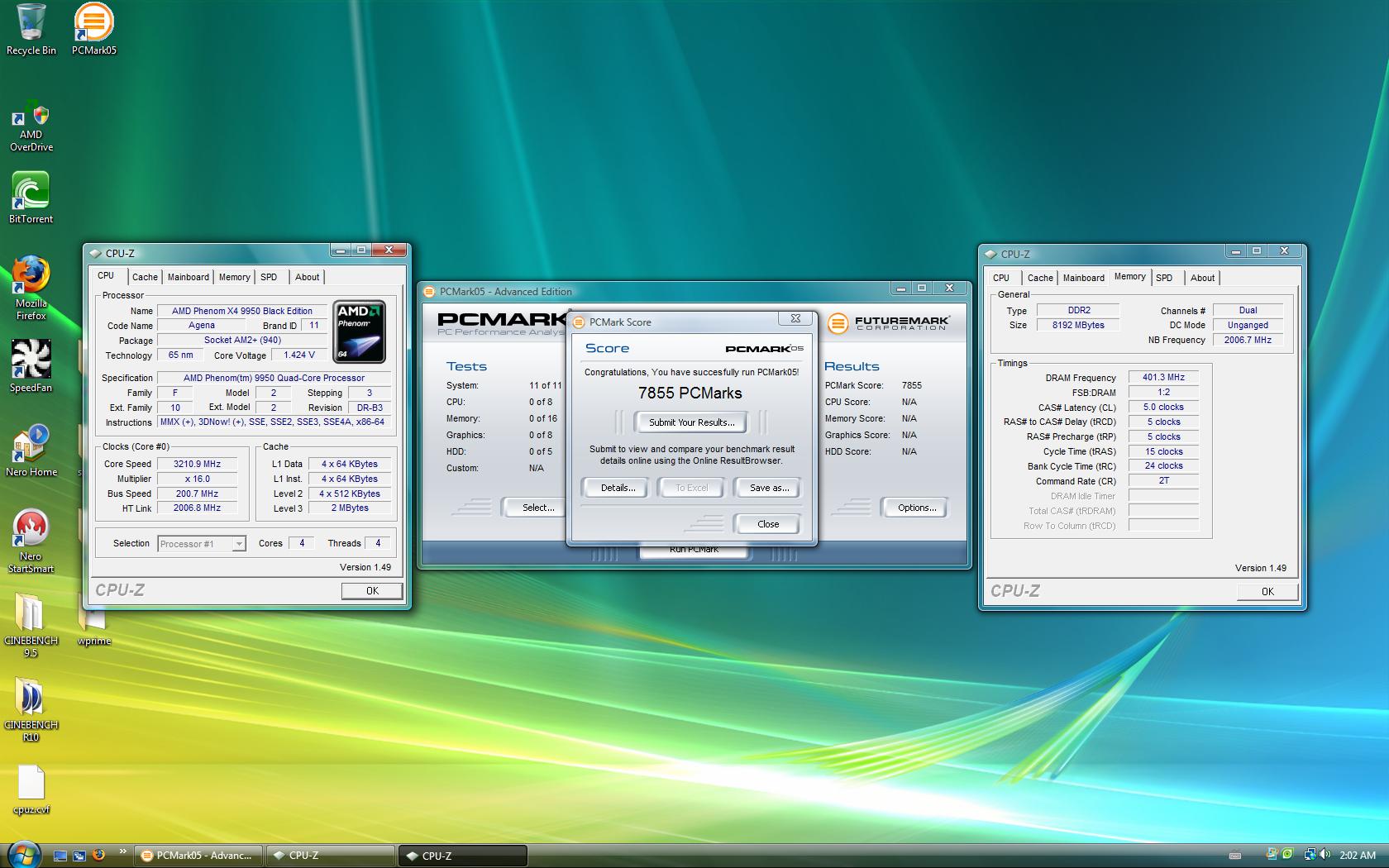Select the Mozilla Firefox desktop icon
This screenshot has height=868, width=1389.
tap(31, 289)
